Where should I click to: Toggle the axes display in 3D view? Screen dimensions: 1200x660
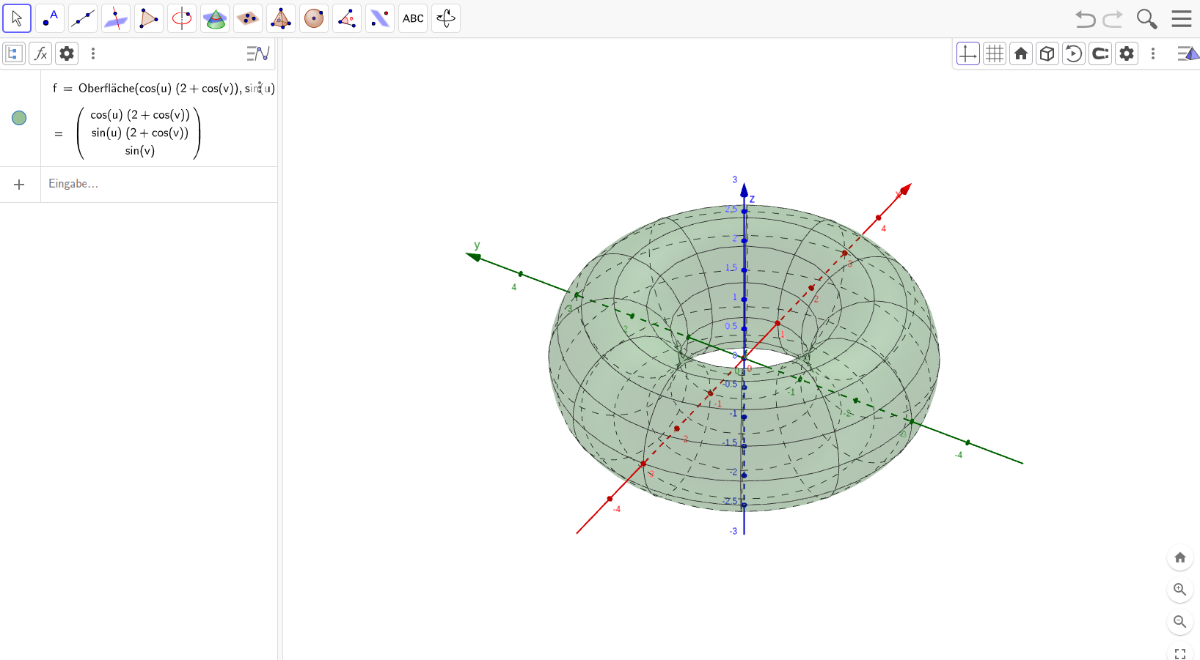[x=968, y=54]
